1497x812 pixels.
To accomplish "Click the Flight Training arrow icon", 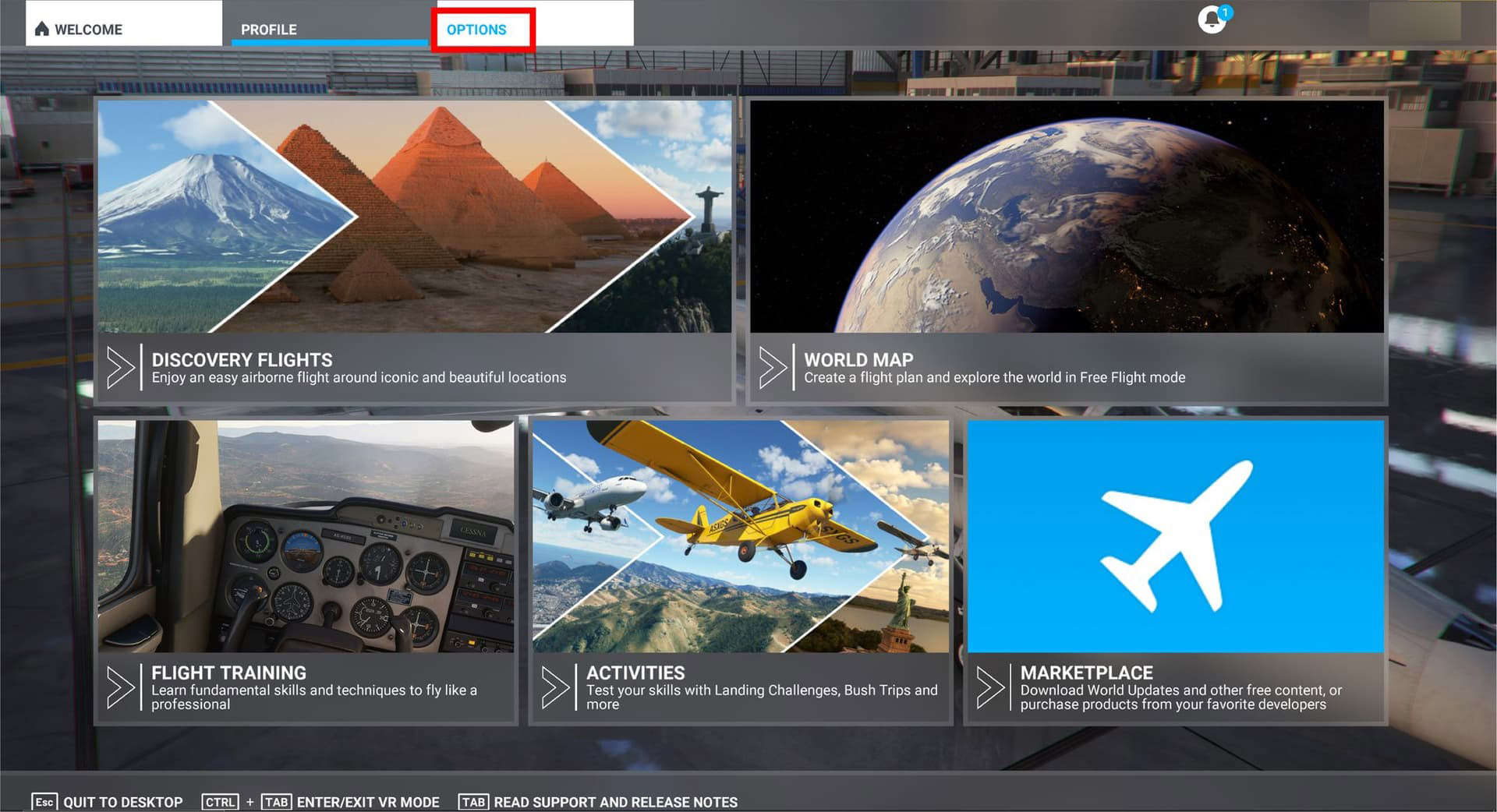I will 120,687.
